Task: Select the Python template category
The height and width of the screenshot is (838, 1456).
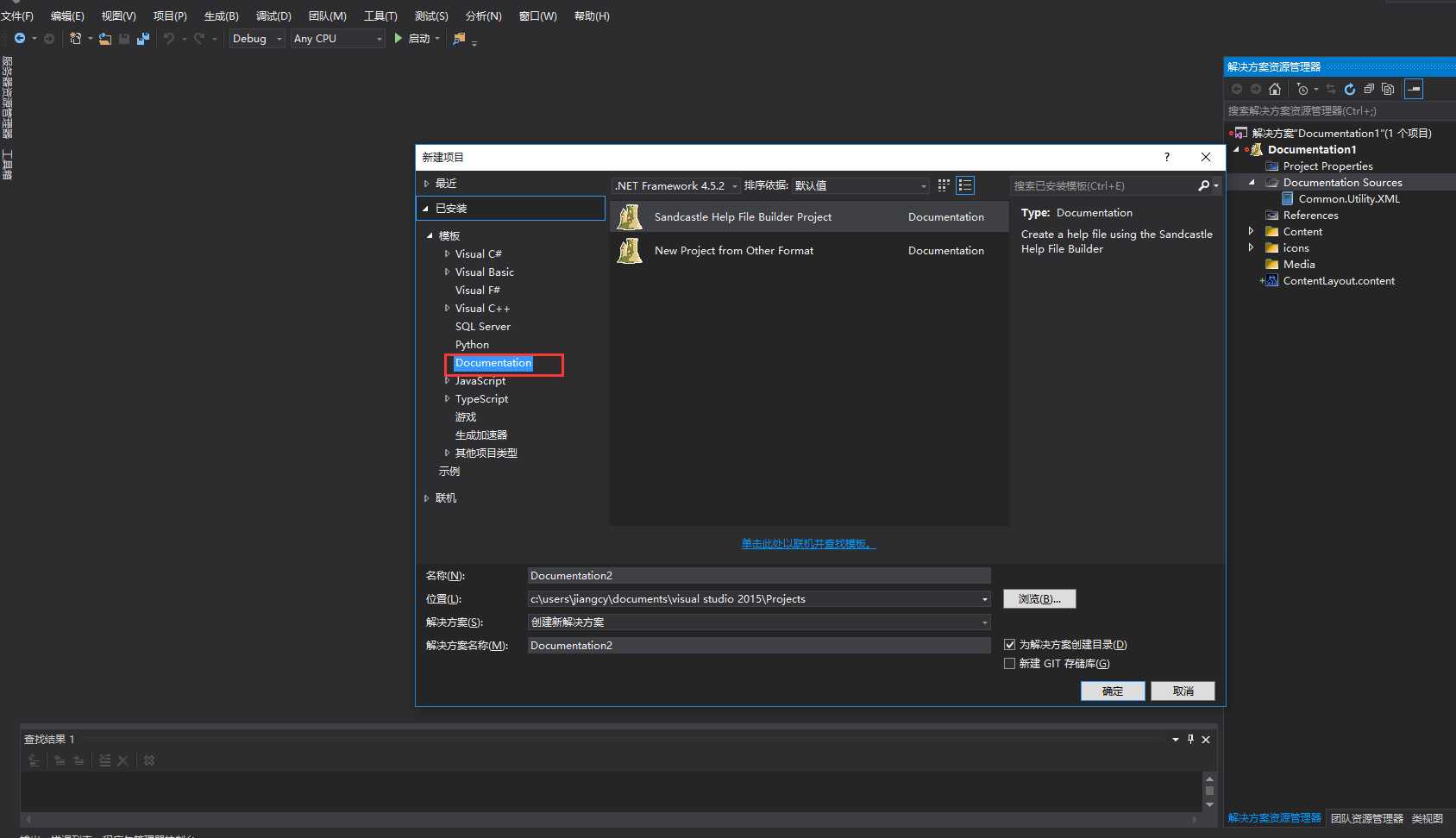Action: (472, 345)
